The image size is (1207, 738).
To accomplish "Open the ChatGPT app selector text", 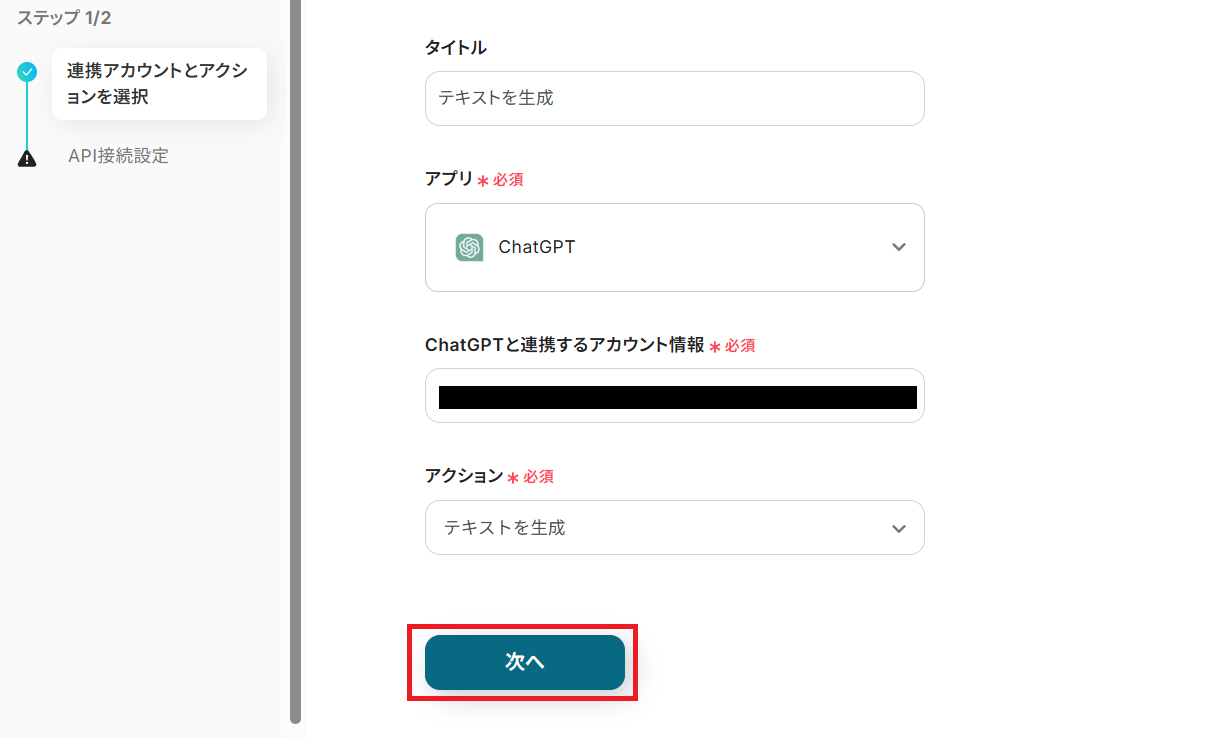I will 537,247.
